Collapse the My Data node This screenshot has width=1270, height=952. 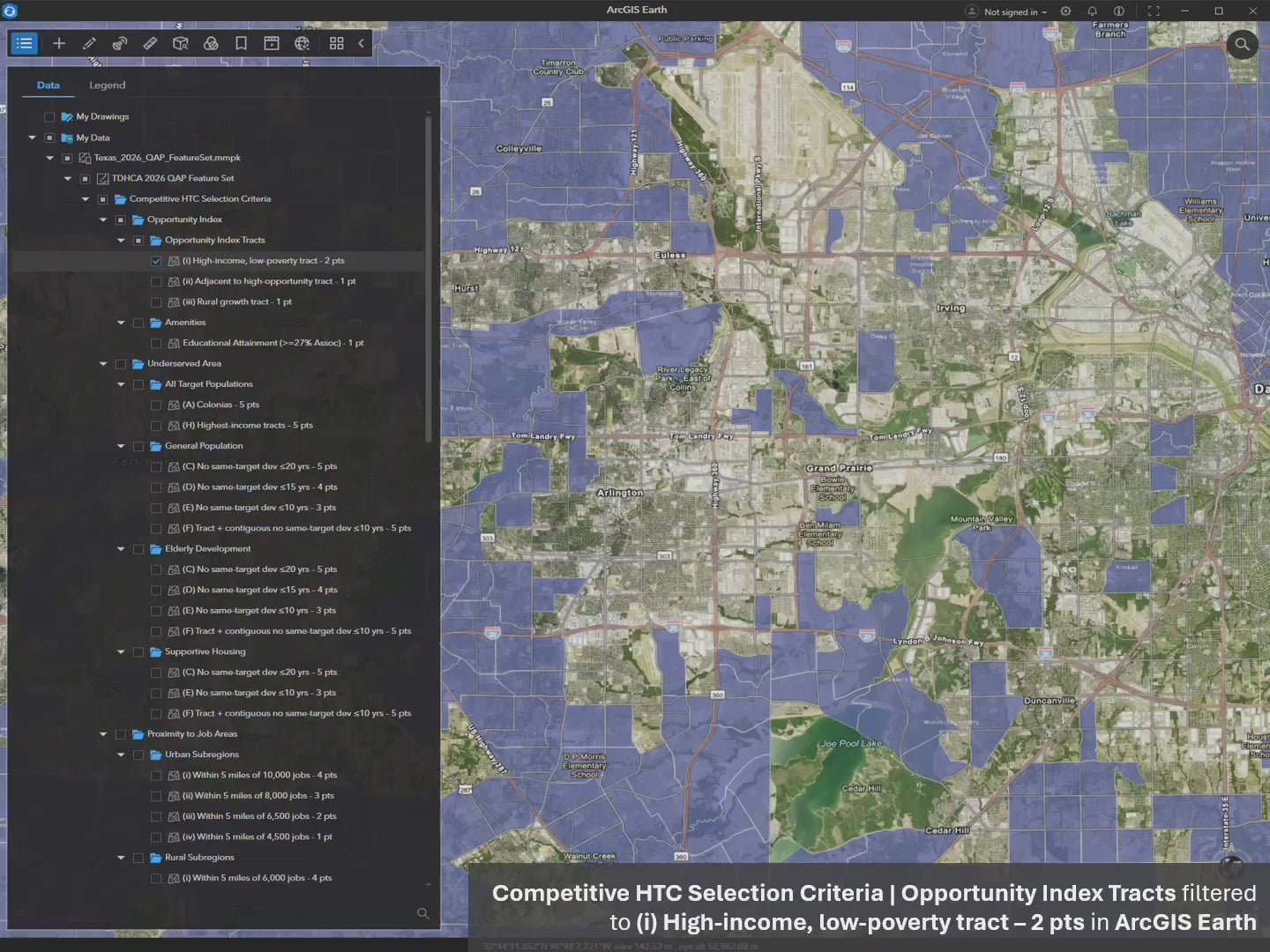pyautogui.click(x=33, y=138)
